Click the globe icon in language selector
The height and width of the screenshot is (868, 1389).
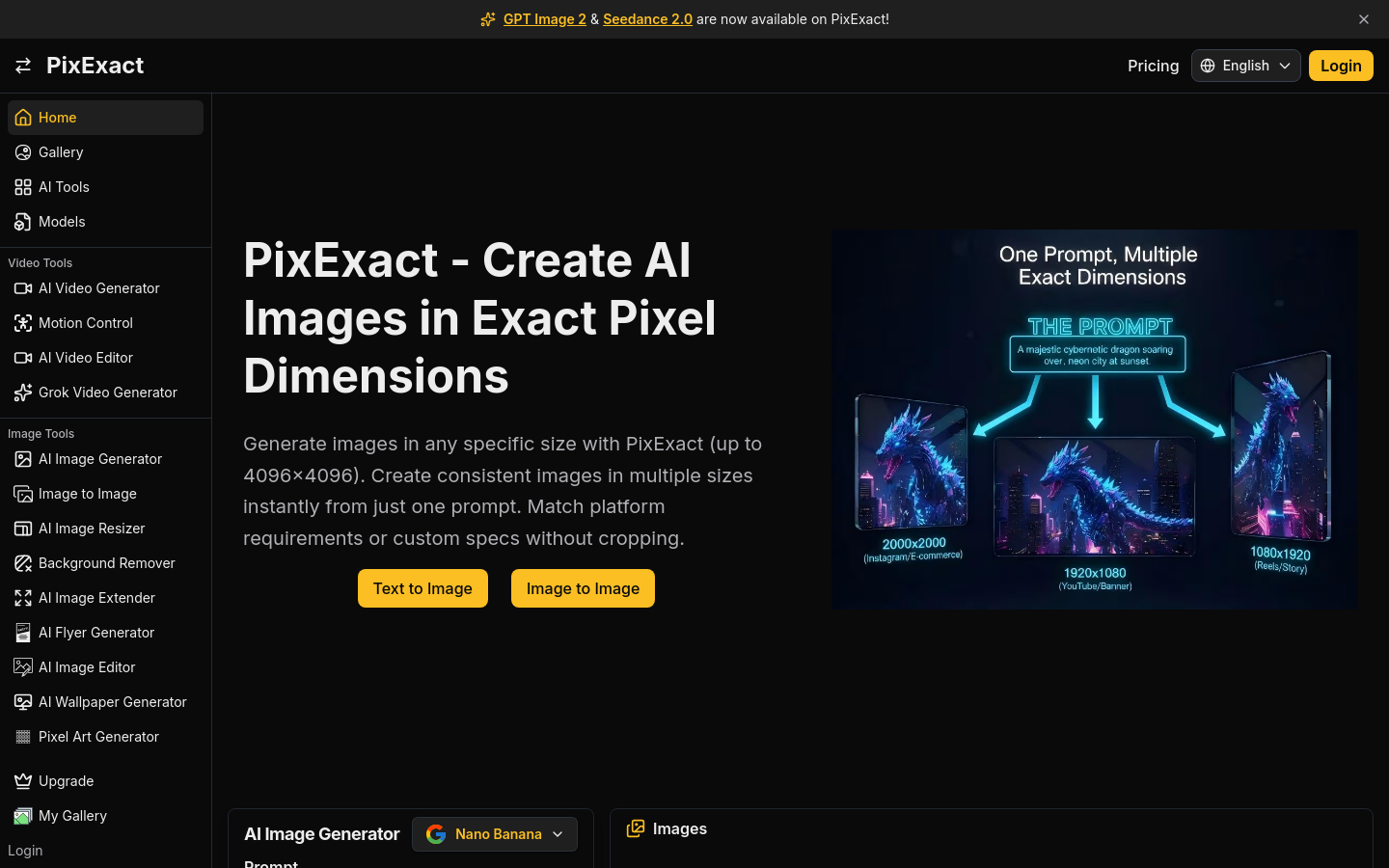(1208, 66)
